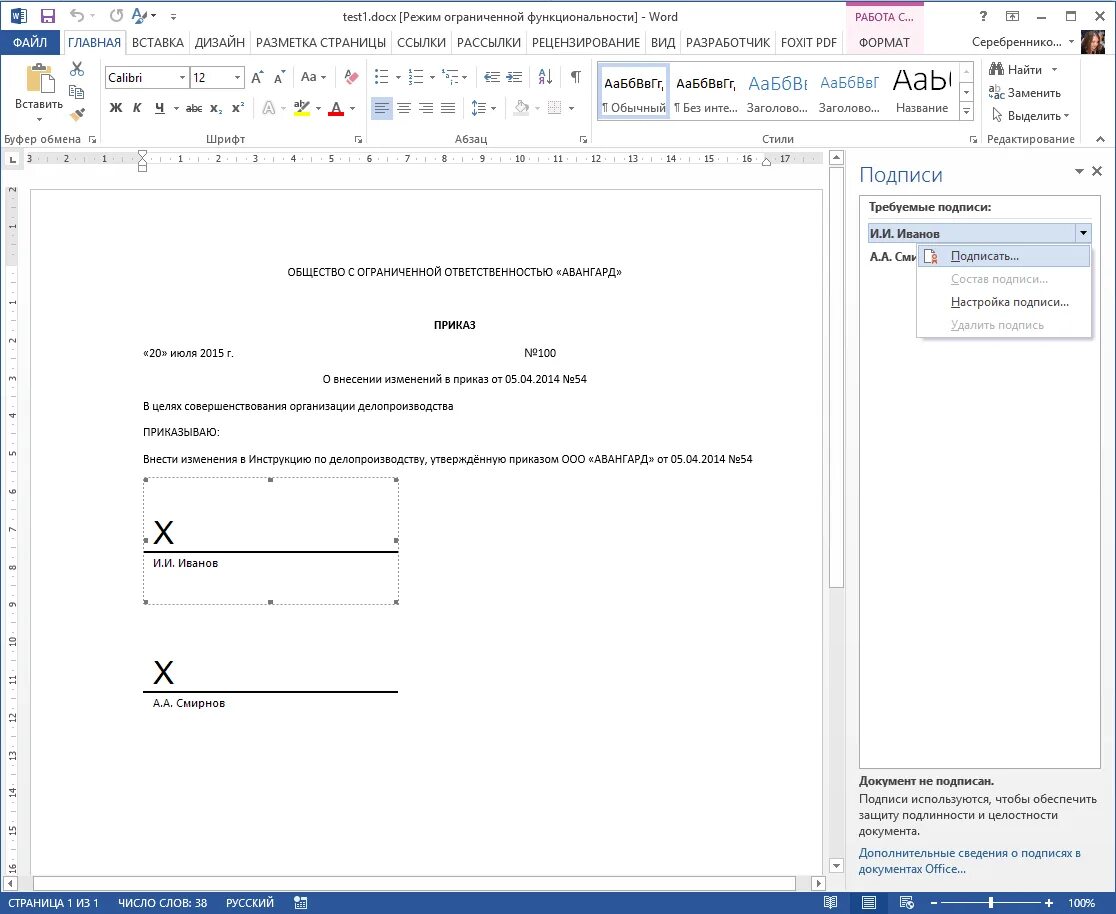Image resolution: width=1116 pixels, height=914 pixels.
Task: Open the Calibri font name dropdown
Action: click(182, 78)
